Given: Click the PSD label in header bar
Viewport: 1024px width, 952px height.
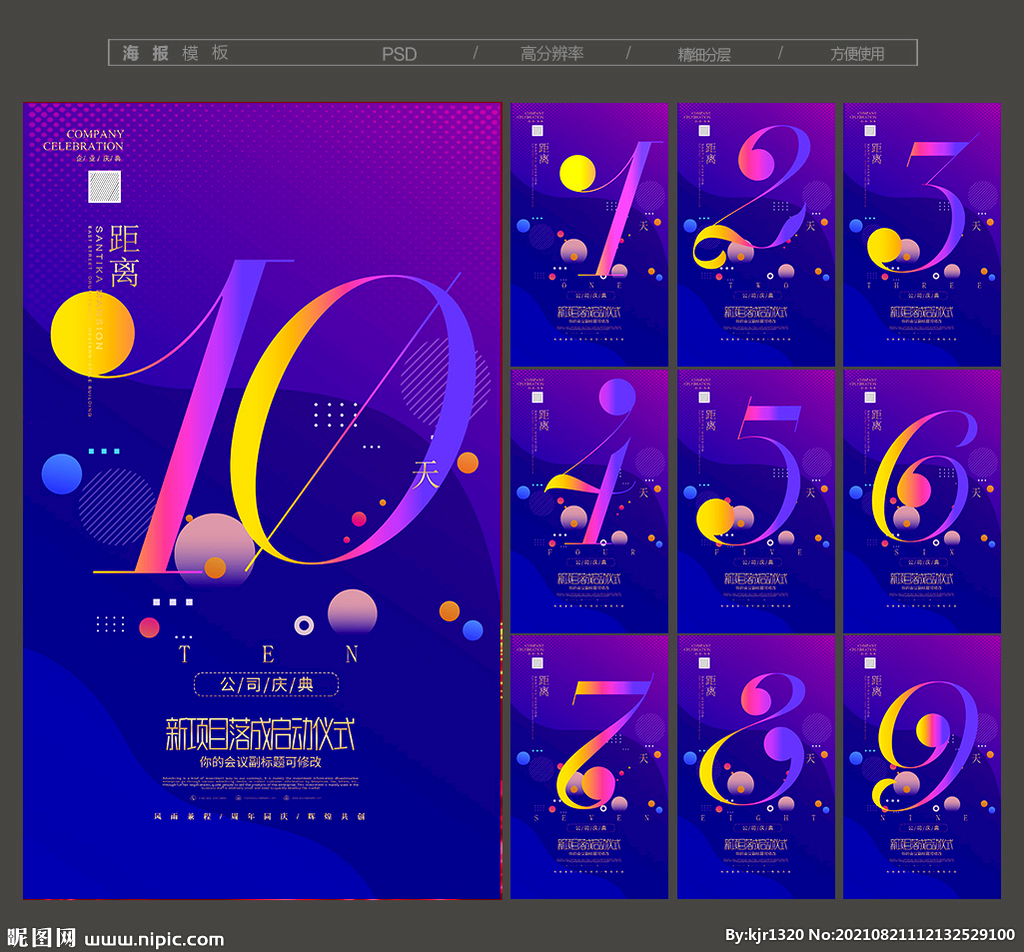Looking at the screenshot, I should pyautogui.click(x=399, y=54).
